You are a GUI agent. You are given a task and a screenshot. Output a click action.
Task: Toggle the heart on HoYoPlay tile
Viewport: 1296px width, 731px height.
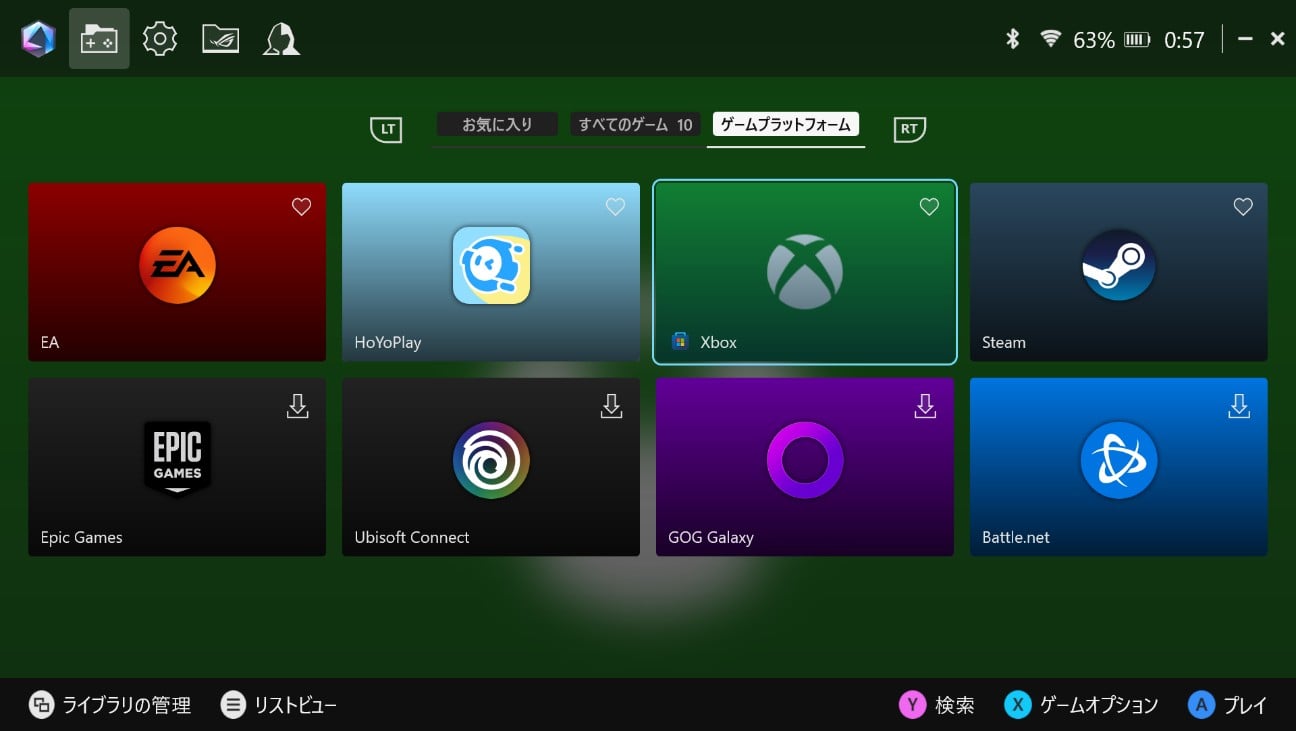coord(615,207)
